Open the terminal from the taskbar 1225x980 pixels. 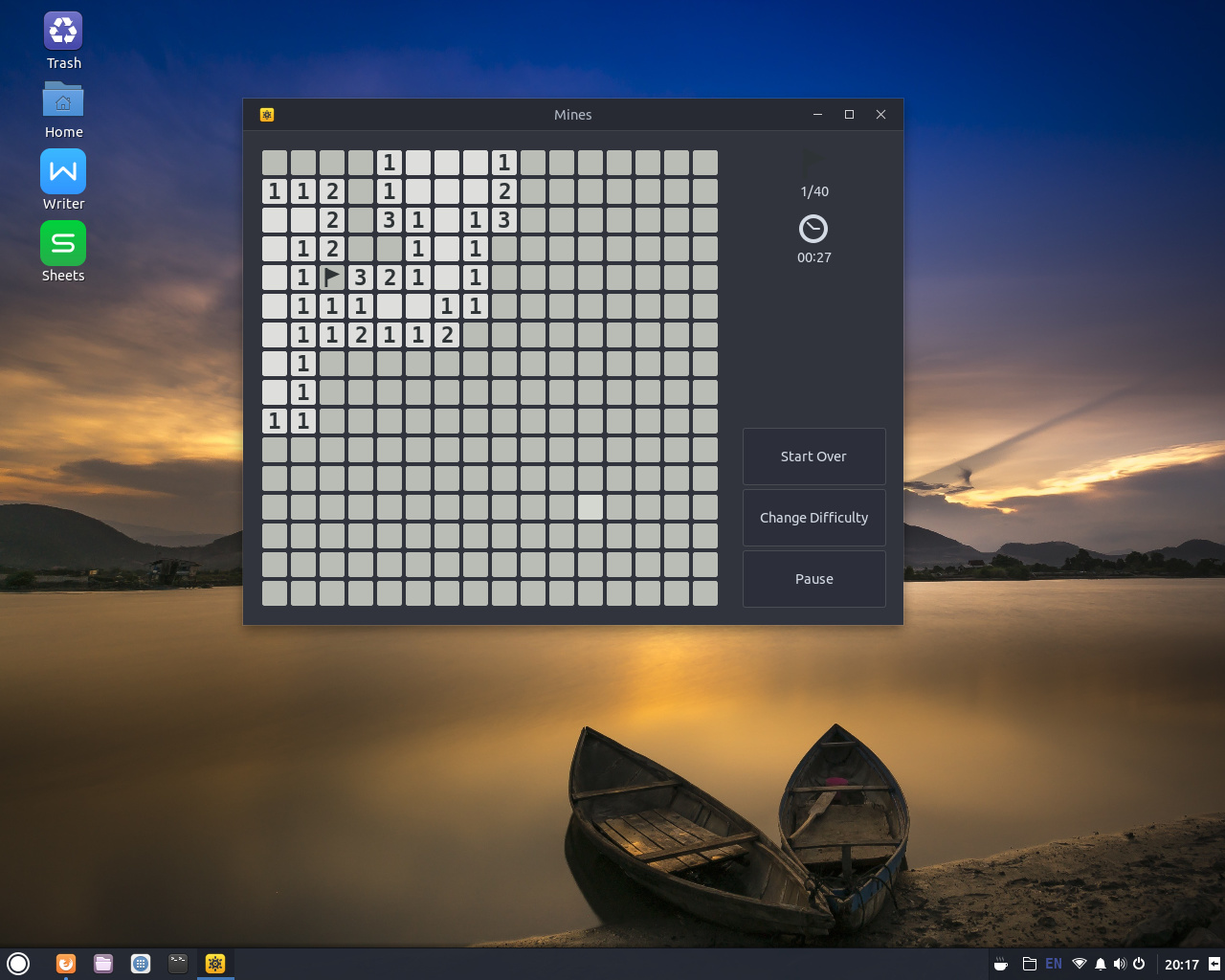click(178, 964)
